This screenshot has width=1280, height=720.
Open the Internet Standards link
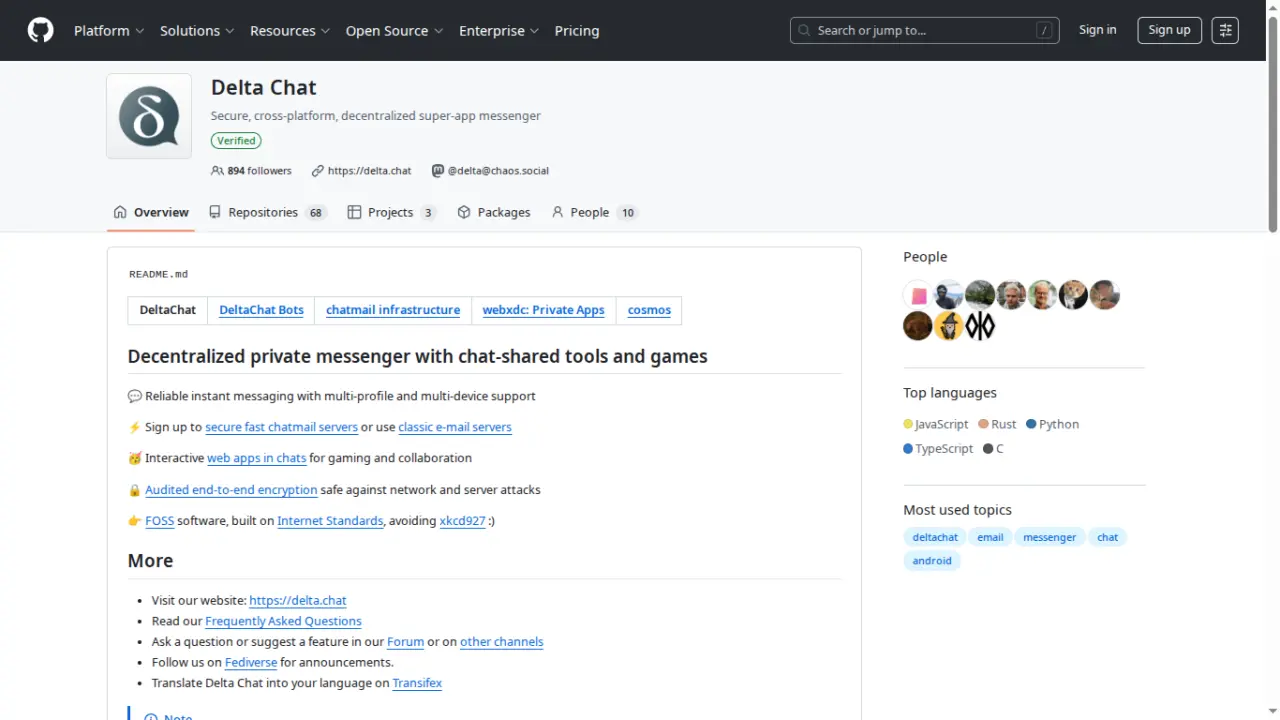tap(330, 521)
